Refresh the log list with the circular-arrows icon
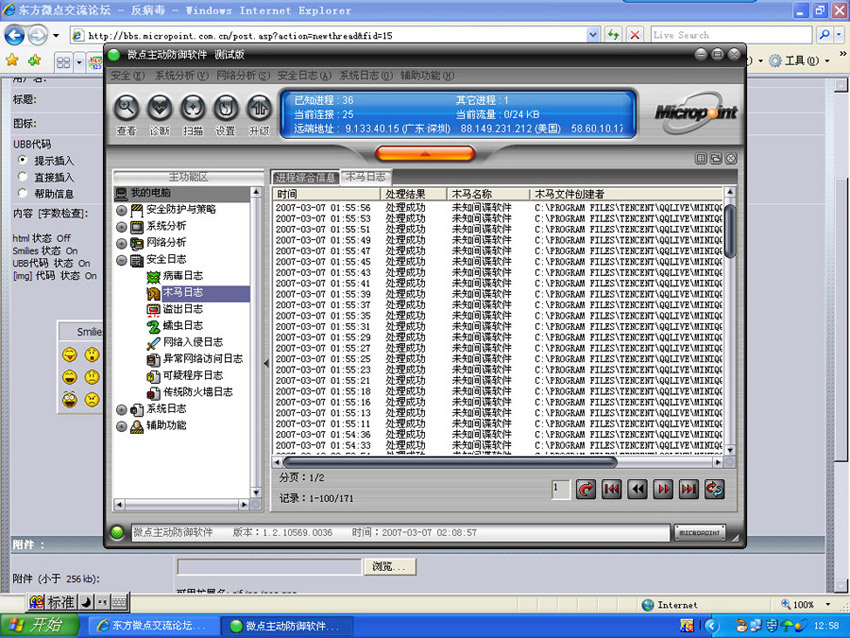Viewport: 850px width, 638px height. (715, 489)
